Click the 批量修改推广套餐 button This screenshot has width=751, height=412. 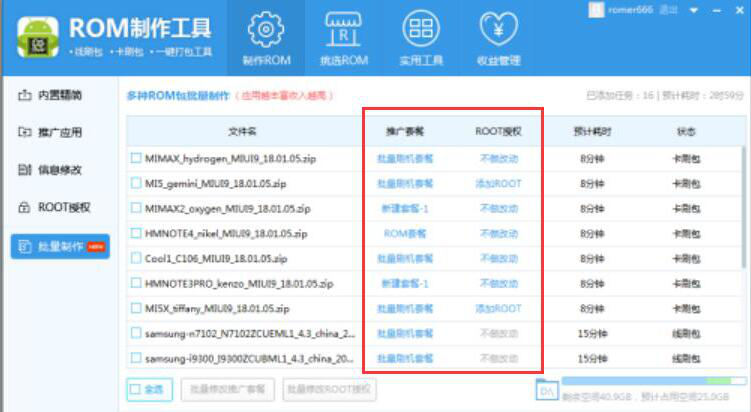click(228, 389)
